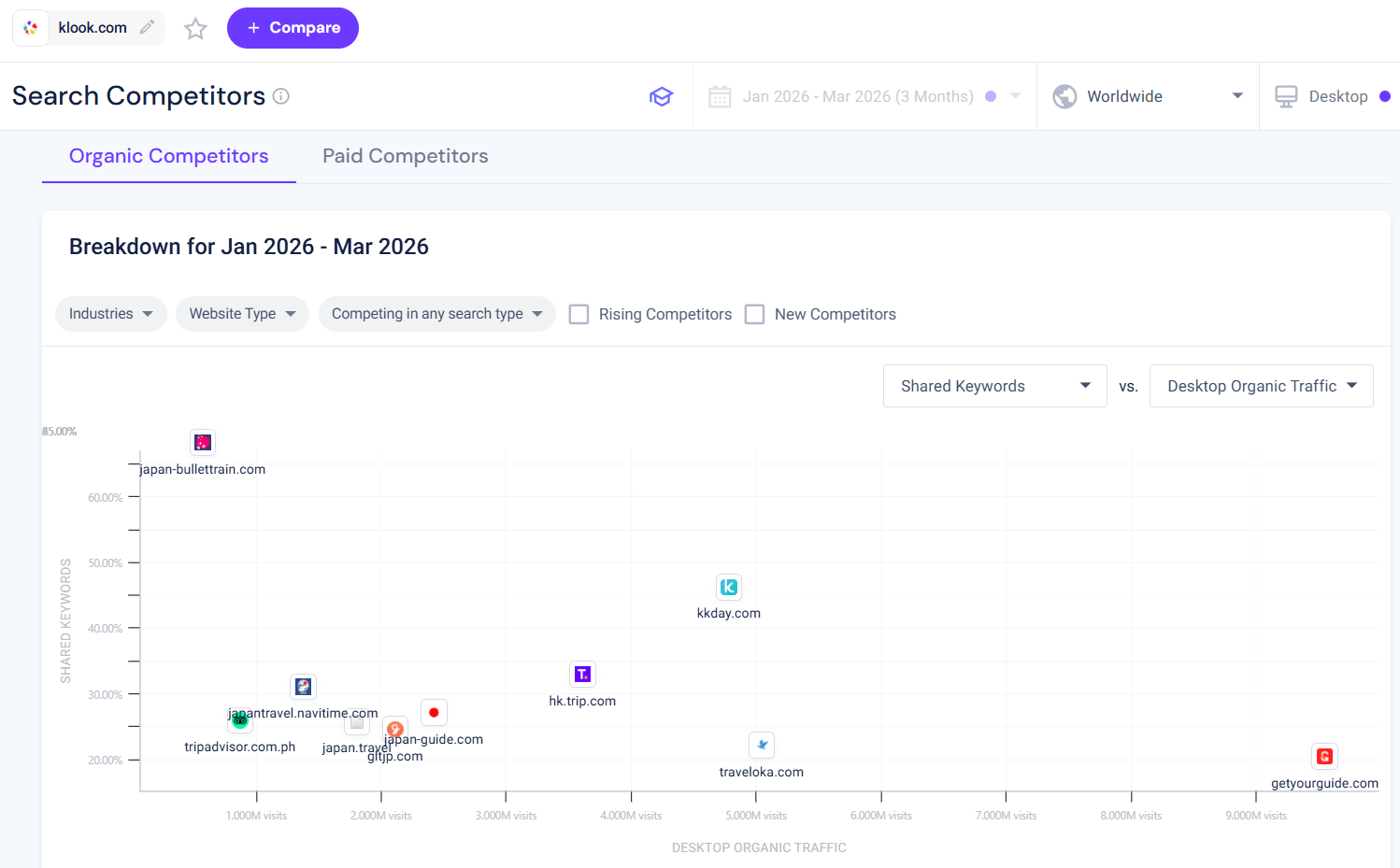Viewport: 1400px width, 868px height.
Task: Switch to Paid Competitors tab
Action: click(x=406, y=156)
